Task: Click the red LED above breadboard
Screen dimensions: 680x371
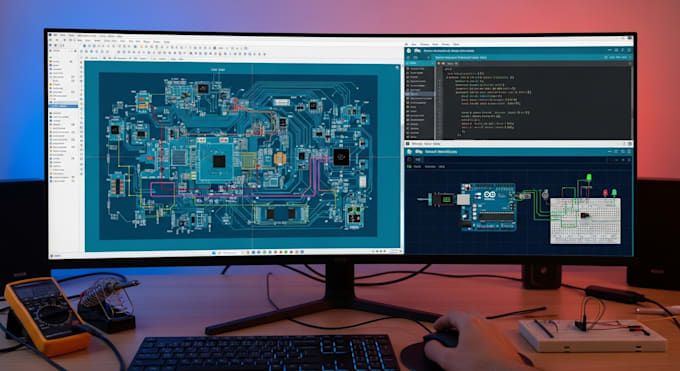Action: click(x=605, y=193)
